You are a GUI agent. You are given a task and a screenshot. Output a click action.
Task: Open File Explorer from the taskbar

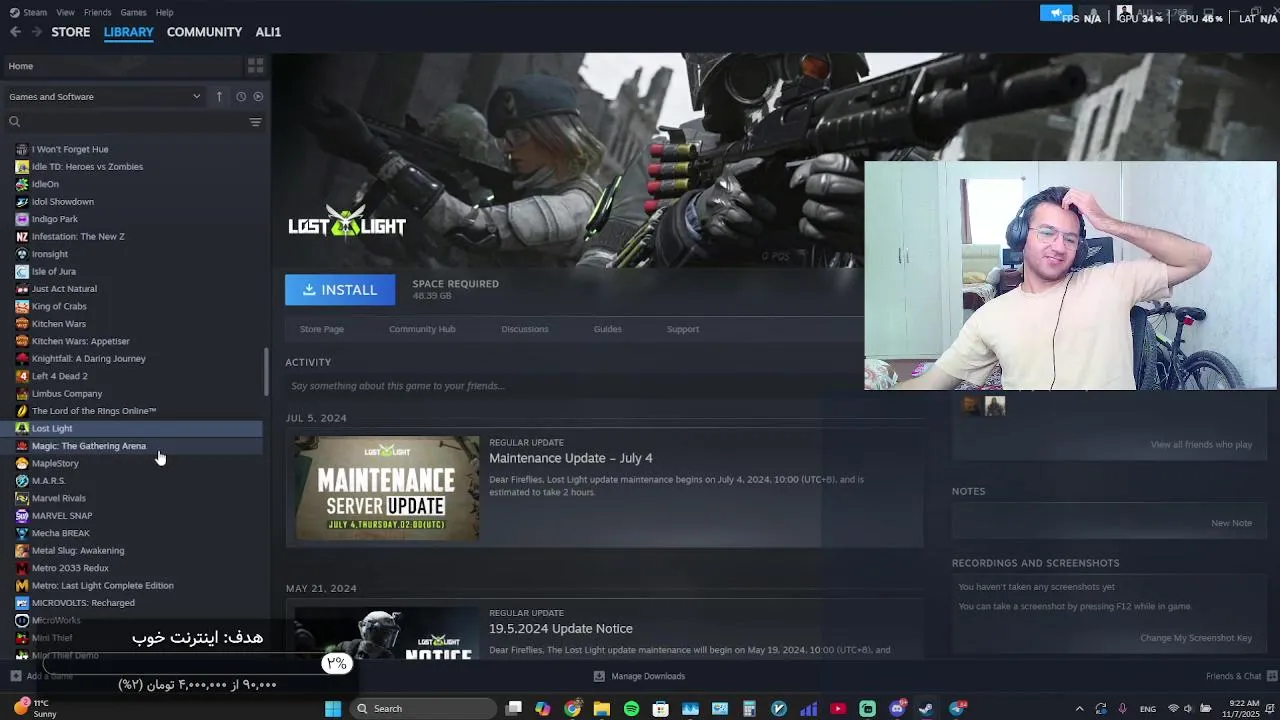pyautogui.click(x=601, y=709)
